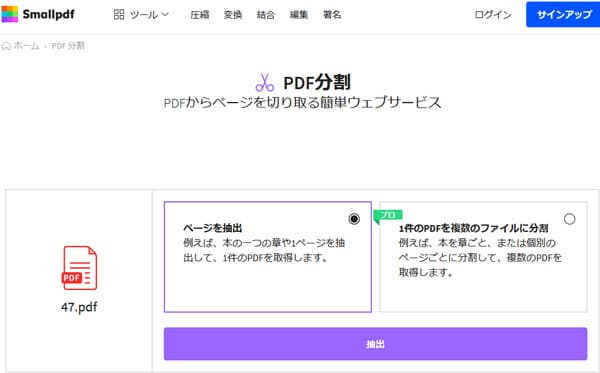600x373 pixels.
Task: Open the 結合 menu item
Action: coord(266,15)
